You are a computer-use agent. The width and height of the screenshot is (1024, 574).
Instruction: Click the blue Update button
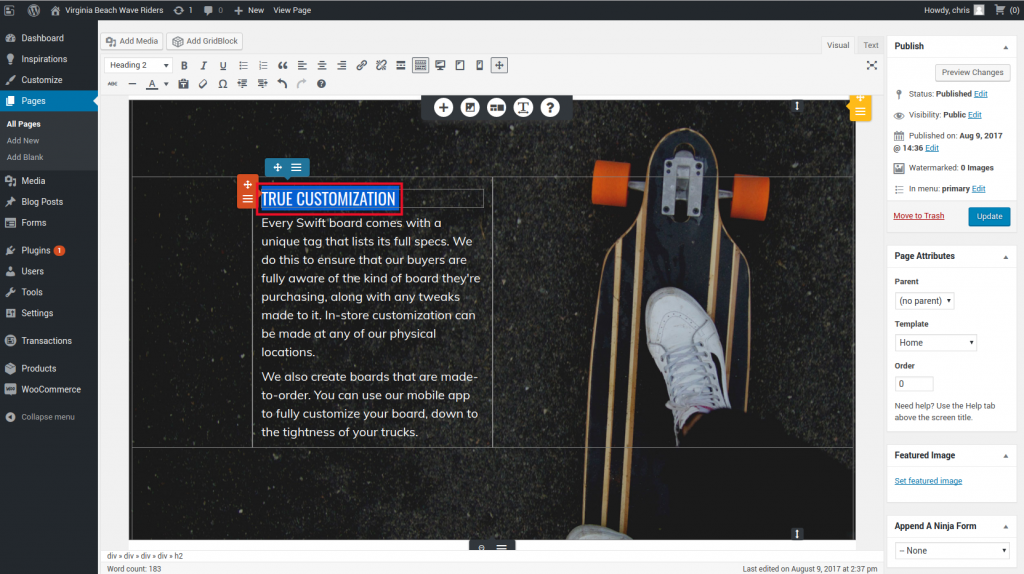(988, 216)
